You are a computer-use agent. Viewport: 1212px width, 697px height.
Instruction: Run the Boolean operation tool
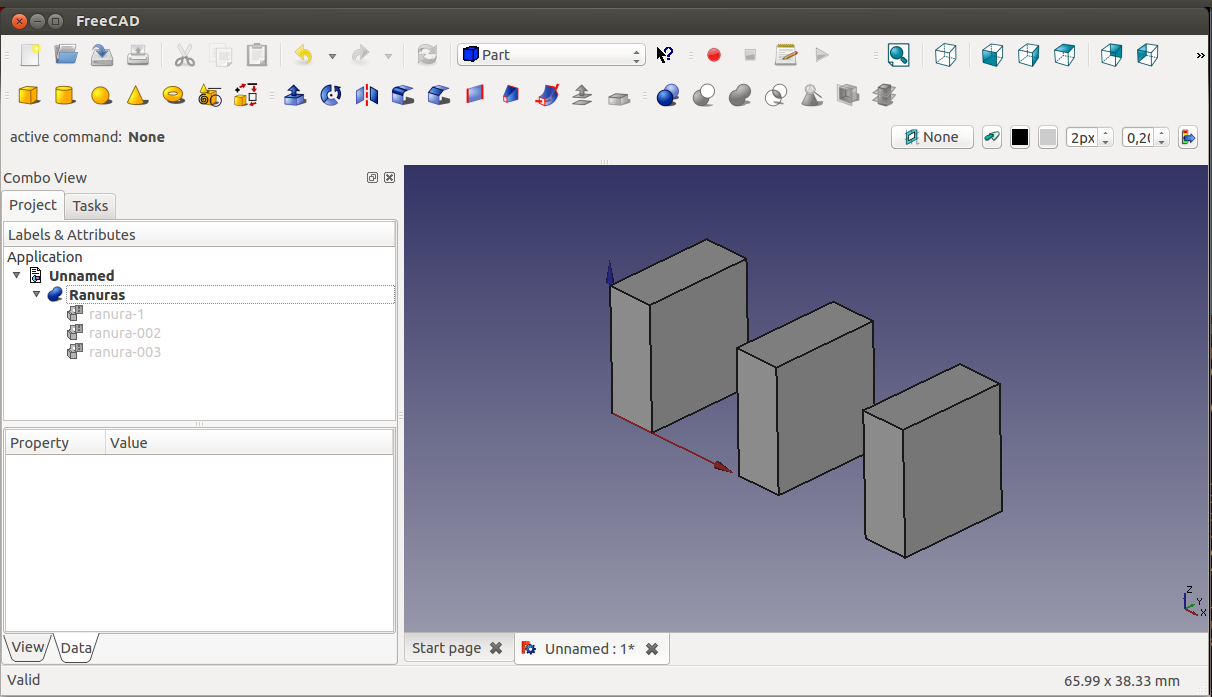click(667, 96)
